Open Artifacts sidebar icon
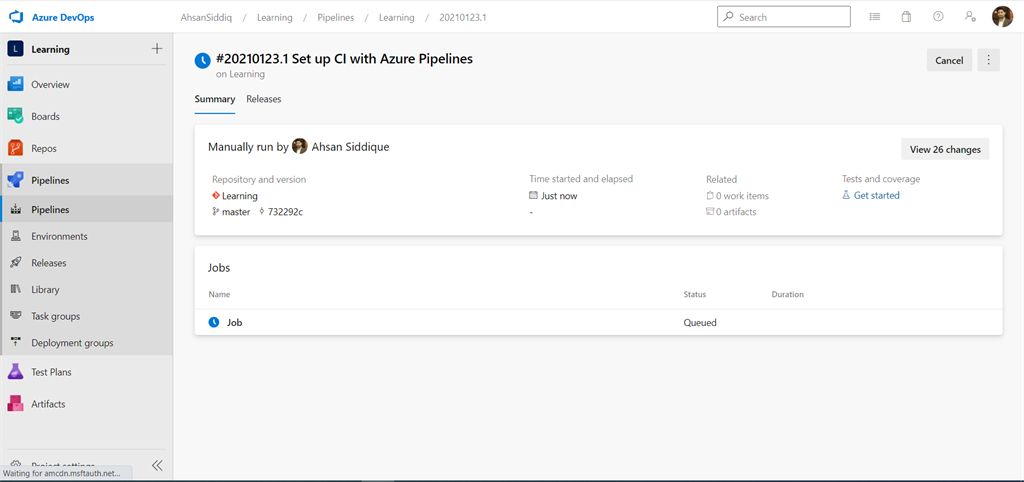Viewport: 1024px width, 482px height. pyautogui.click(x=15, y=404)
